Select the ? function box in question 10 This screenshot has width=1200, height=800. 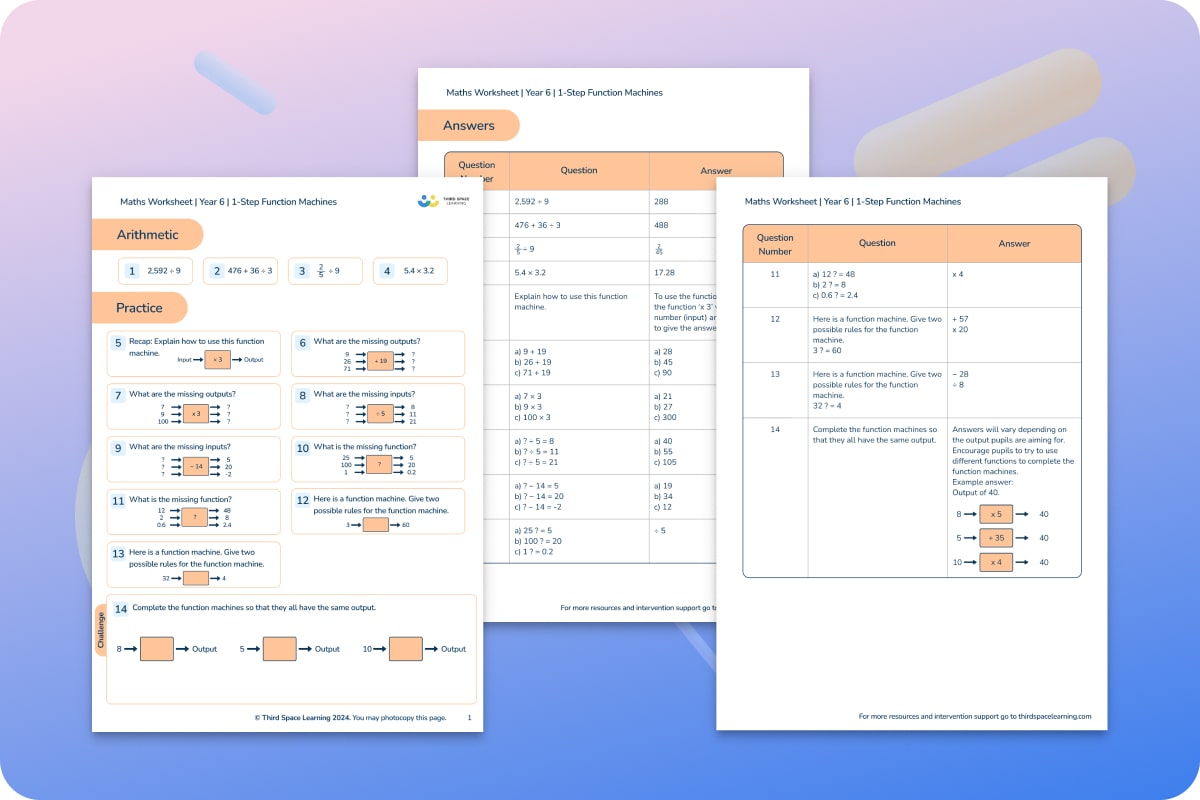[x=379, y=464]
